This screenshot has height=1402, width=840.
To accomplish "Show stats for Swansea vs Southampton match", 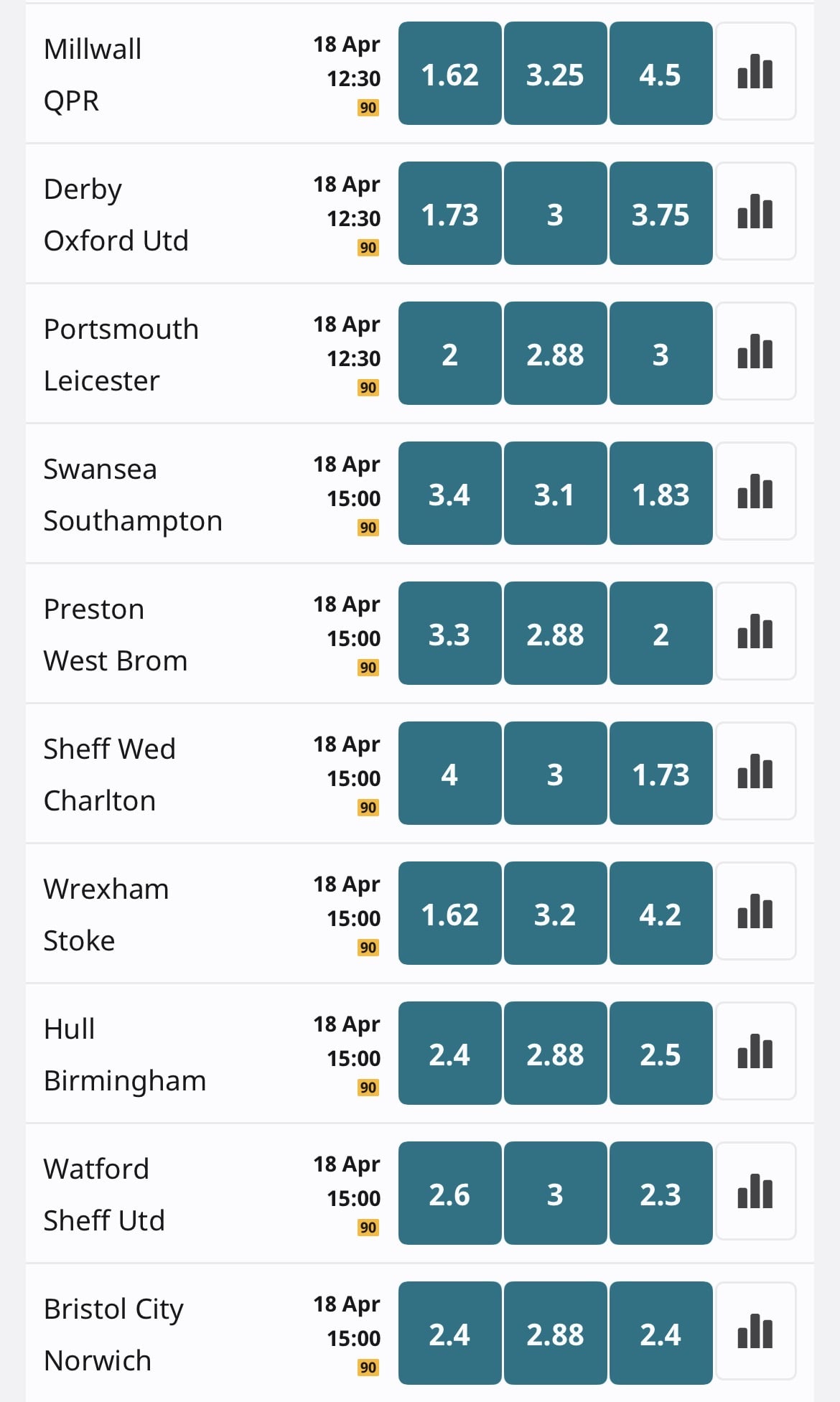I will point(756,492).
